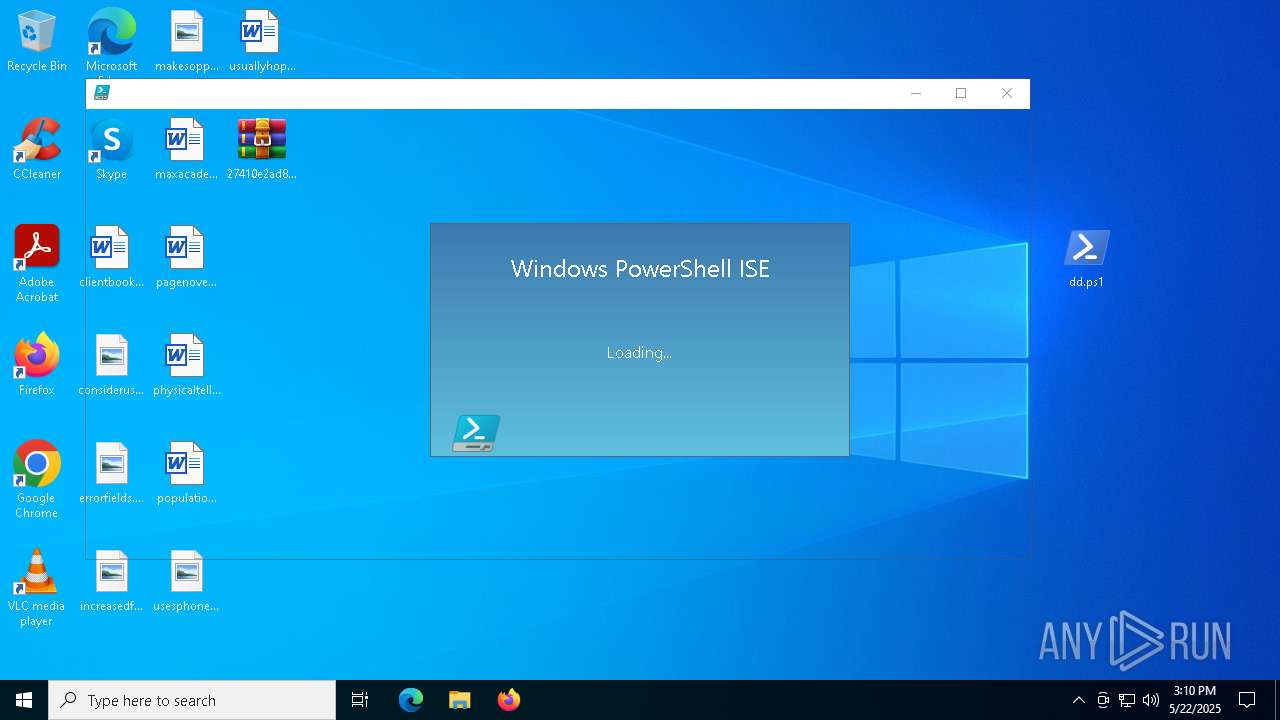Select the usesphone image file
1280x720 pixels.
coord(186,580)
